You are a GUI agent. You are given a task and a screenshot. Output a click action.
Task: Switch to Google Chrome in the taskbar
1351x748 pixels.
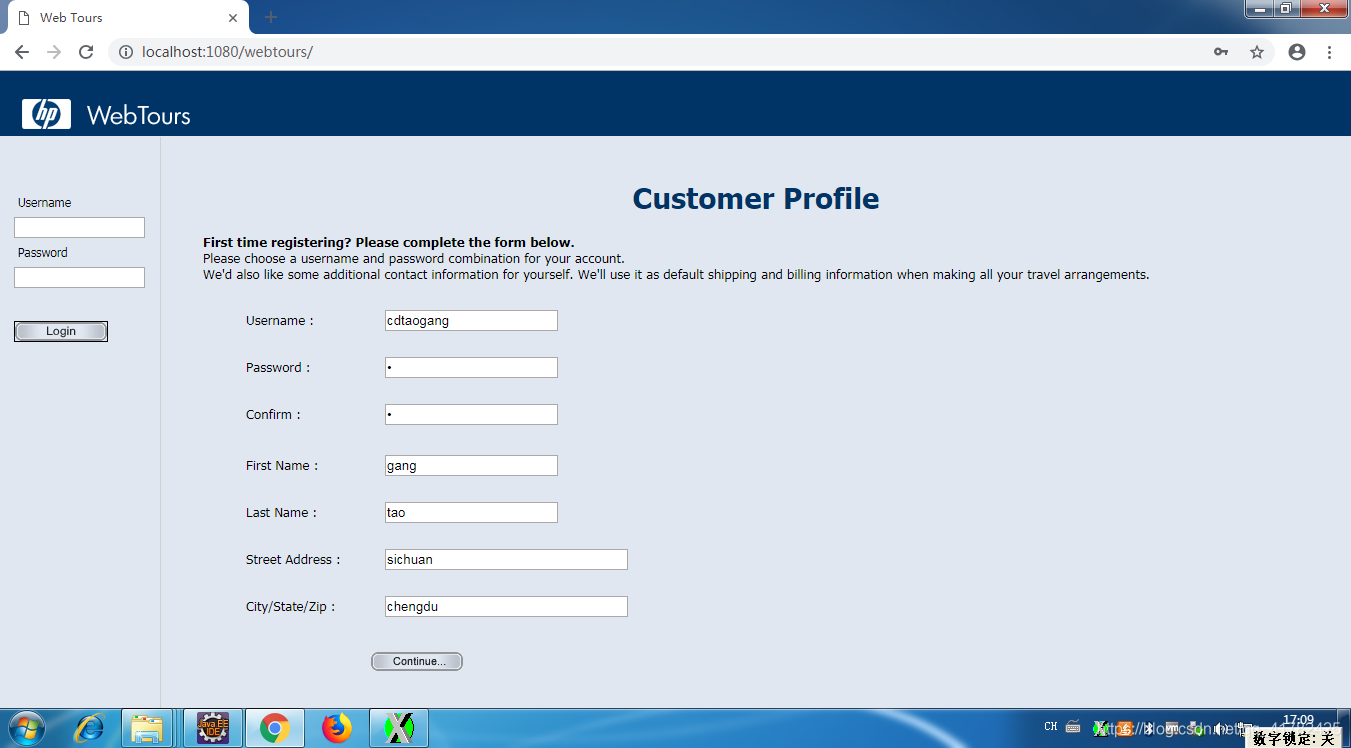point(275,728)
